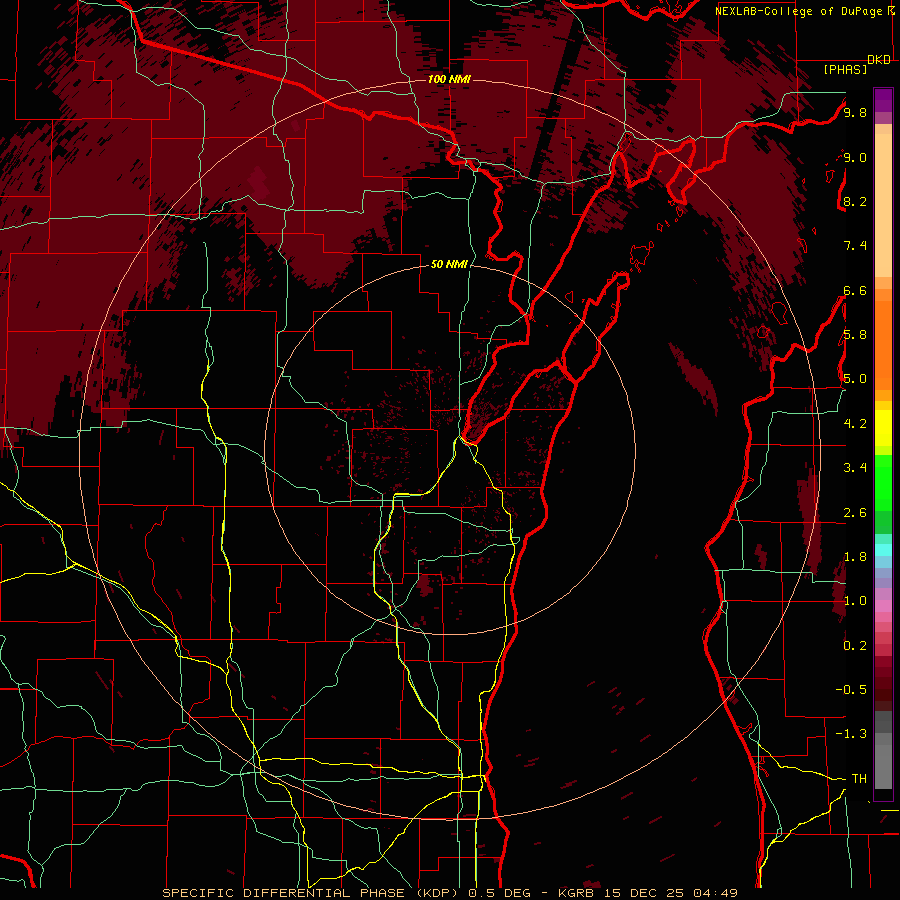The height and width of the screenshot is (900, 900).
Task: Click the 2.6 legend value
Action: click(855, 513)
